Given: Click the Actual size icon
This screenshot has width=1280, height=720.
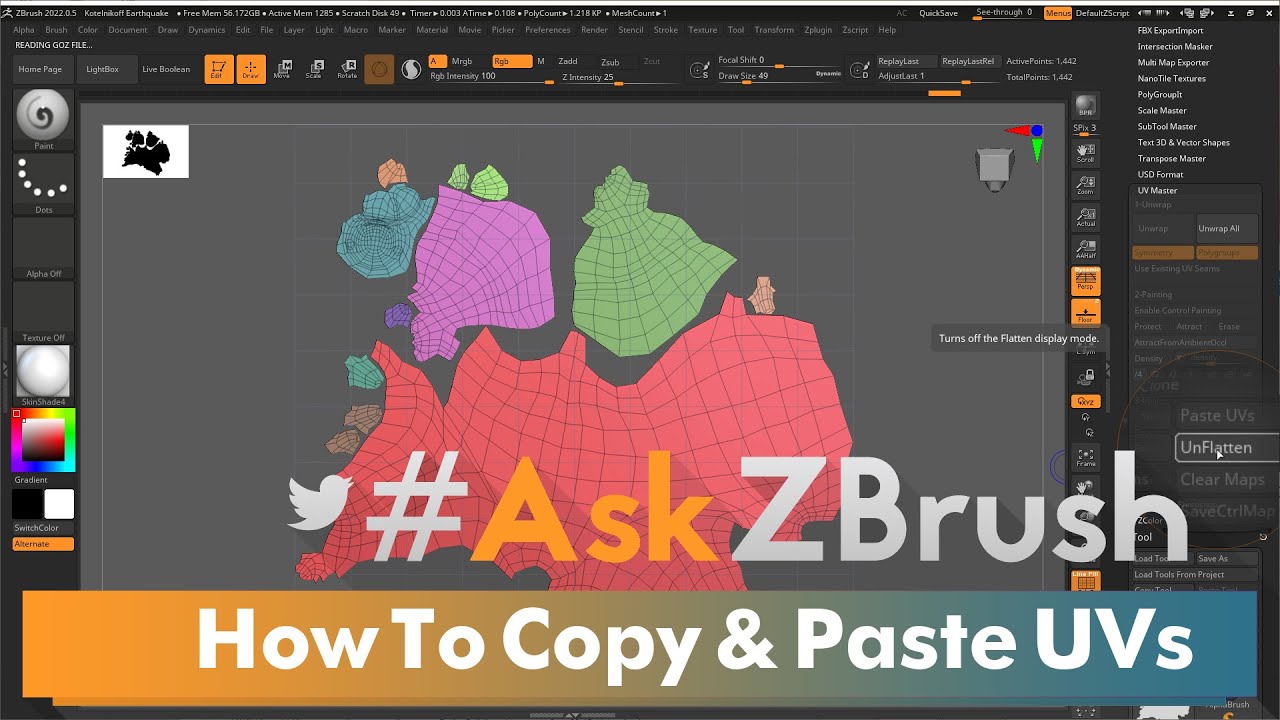Looking at the screenshot, I should 1085,216.
